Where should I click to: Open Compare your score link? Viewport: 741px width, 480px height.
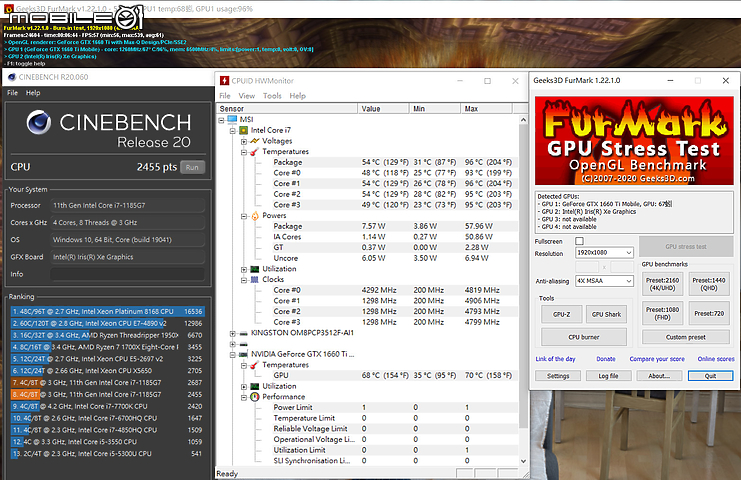click(x=657, y=359)
